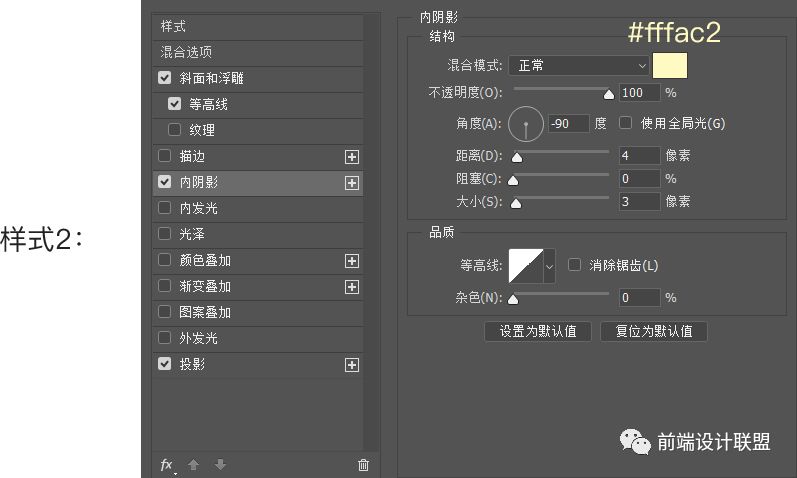Enable the 纹理 checkbox
The image size is (797, 478).
(174, 130)
